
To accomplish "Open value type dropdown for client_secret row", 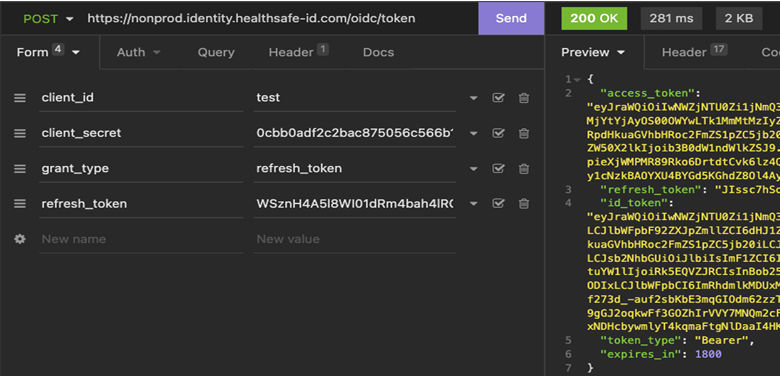I will click(x=474, y=133).
